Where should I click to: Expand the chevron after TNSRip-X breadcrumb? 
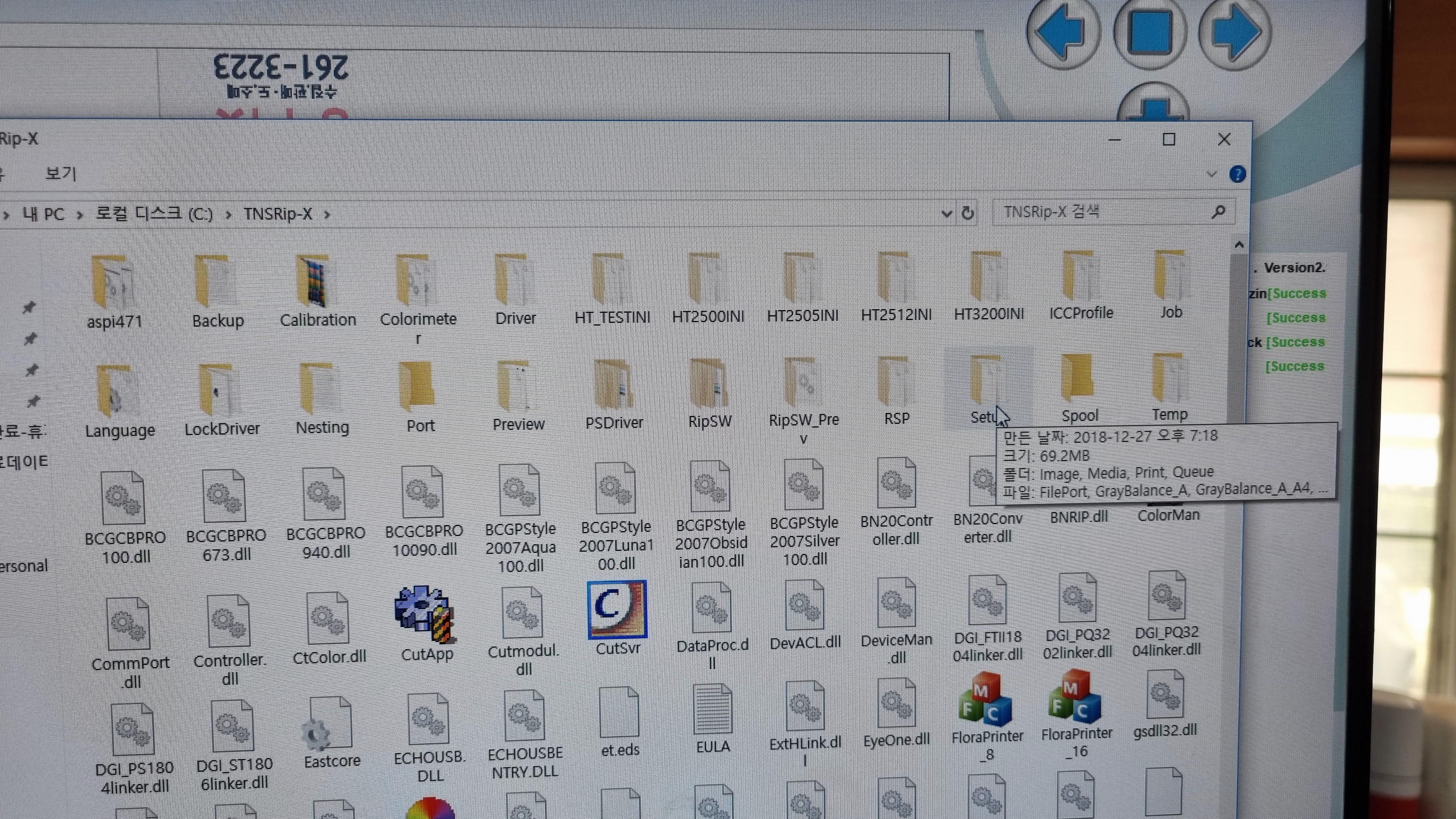tap(327, 215)
